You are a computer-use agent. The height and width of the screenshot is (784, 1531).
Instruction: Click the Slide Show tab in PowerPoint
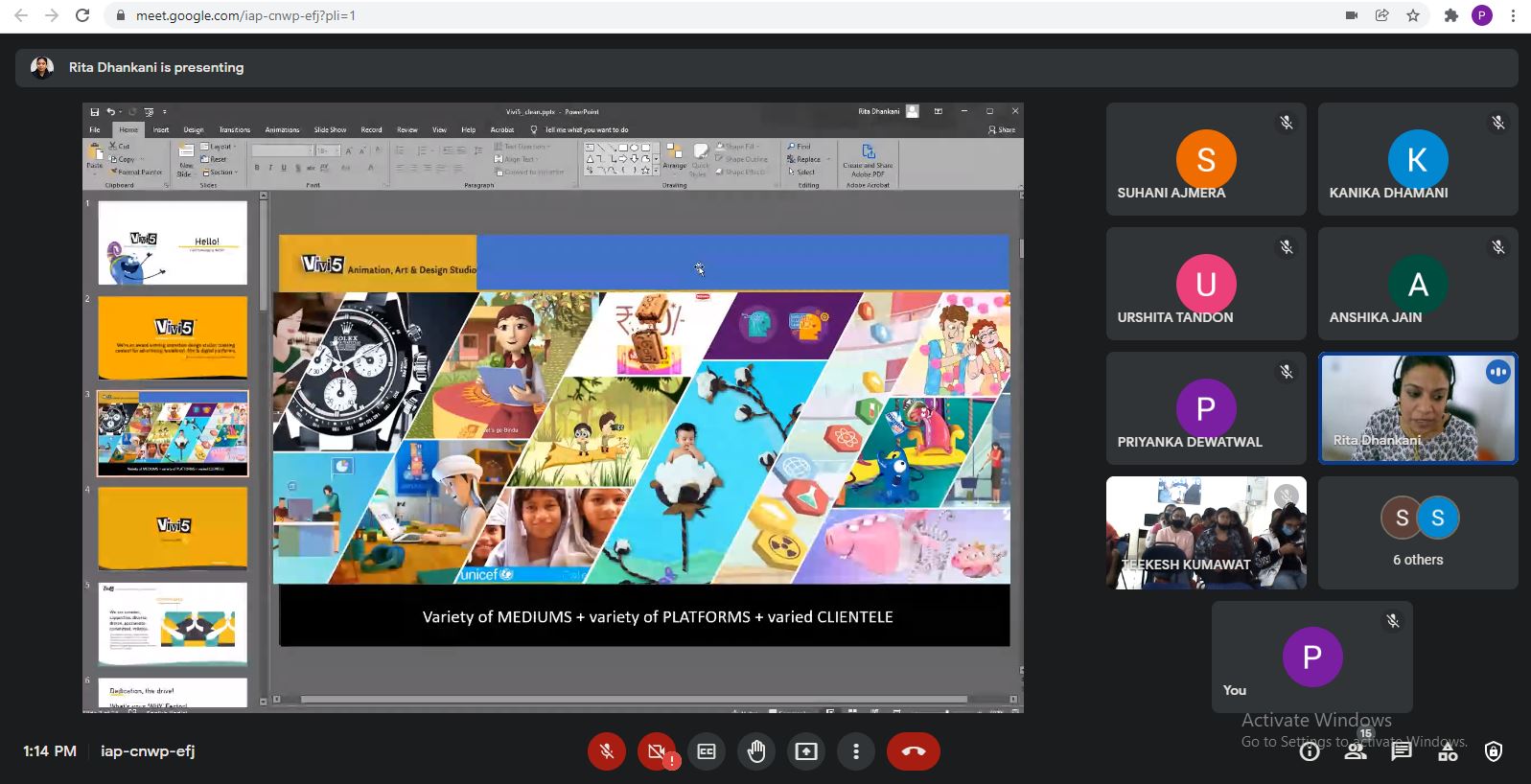330,129
